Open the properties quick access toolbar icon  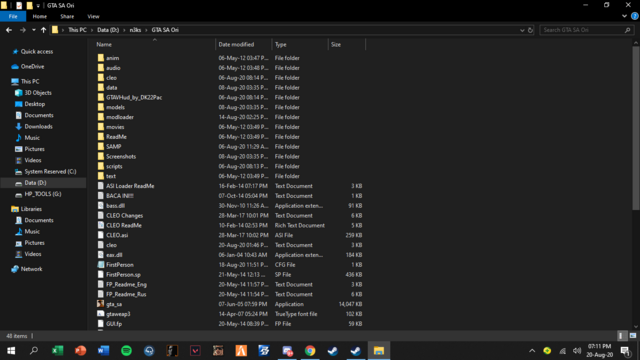click(x=19, y=5)
